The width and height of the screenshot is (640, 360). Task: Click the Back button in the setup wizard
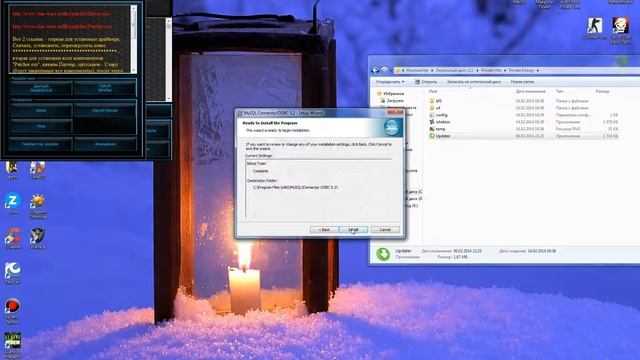click(x=324, y=230)
